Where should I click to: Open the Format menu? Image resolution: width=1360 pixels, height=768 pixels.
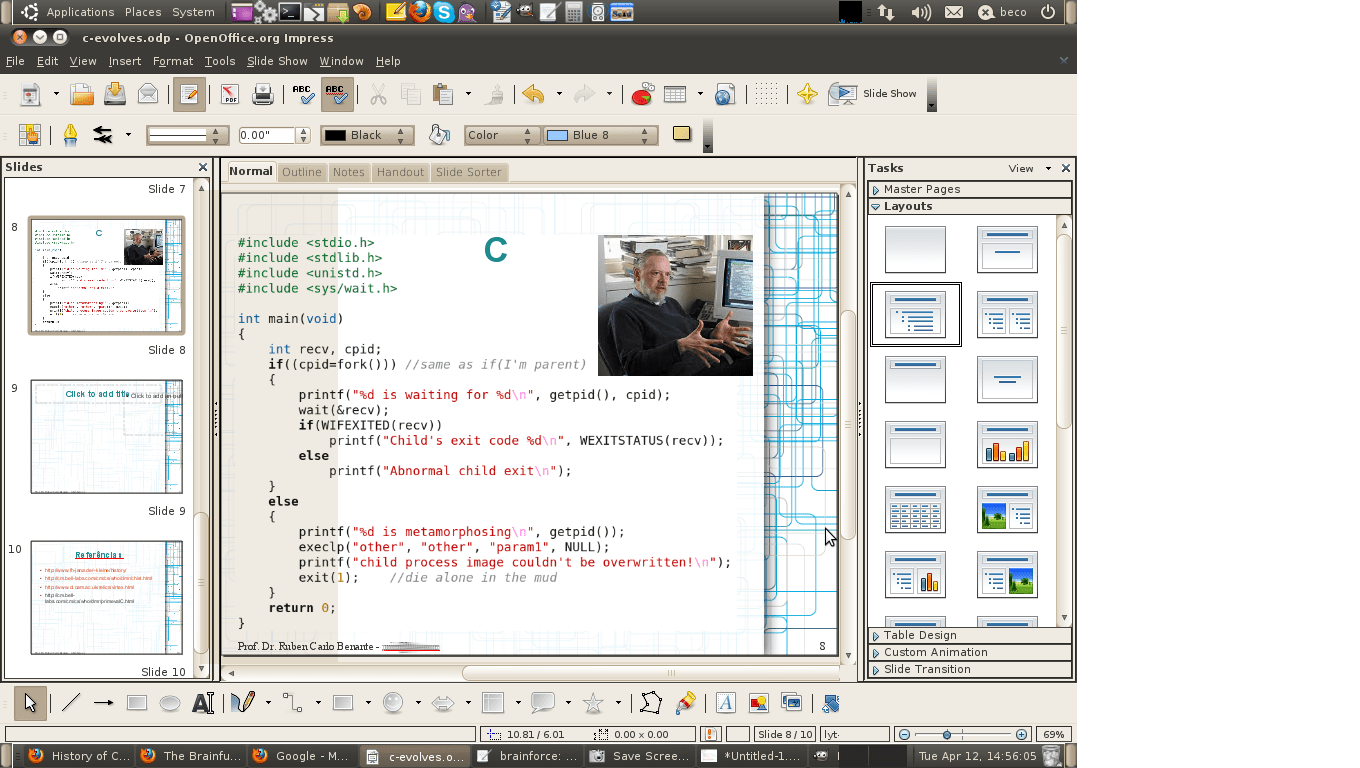pos(173,61)
